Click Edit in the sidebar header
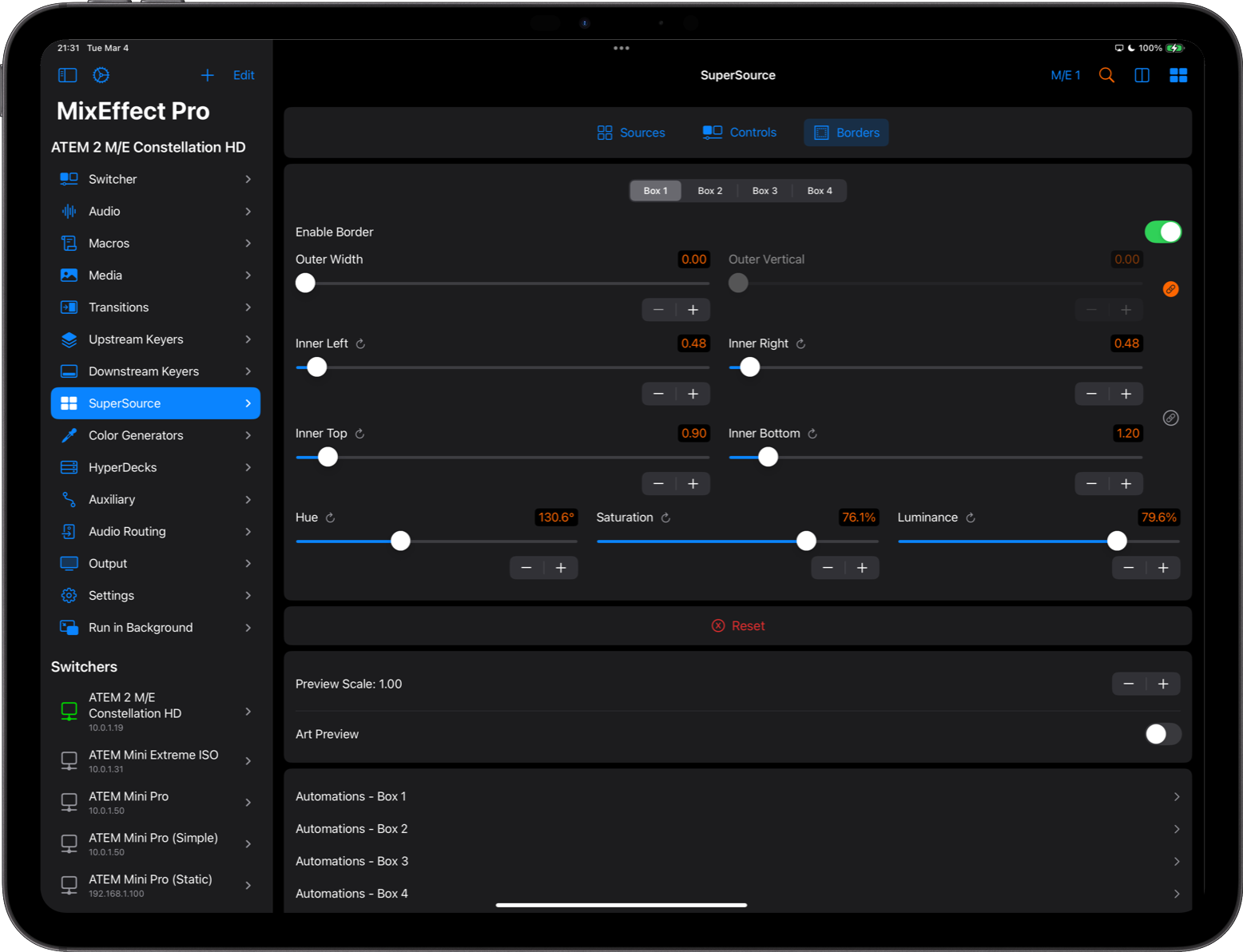1243x952 pixels. (x=244, y=75)
